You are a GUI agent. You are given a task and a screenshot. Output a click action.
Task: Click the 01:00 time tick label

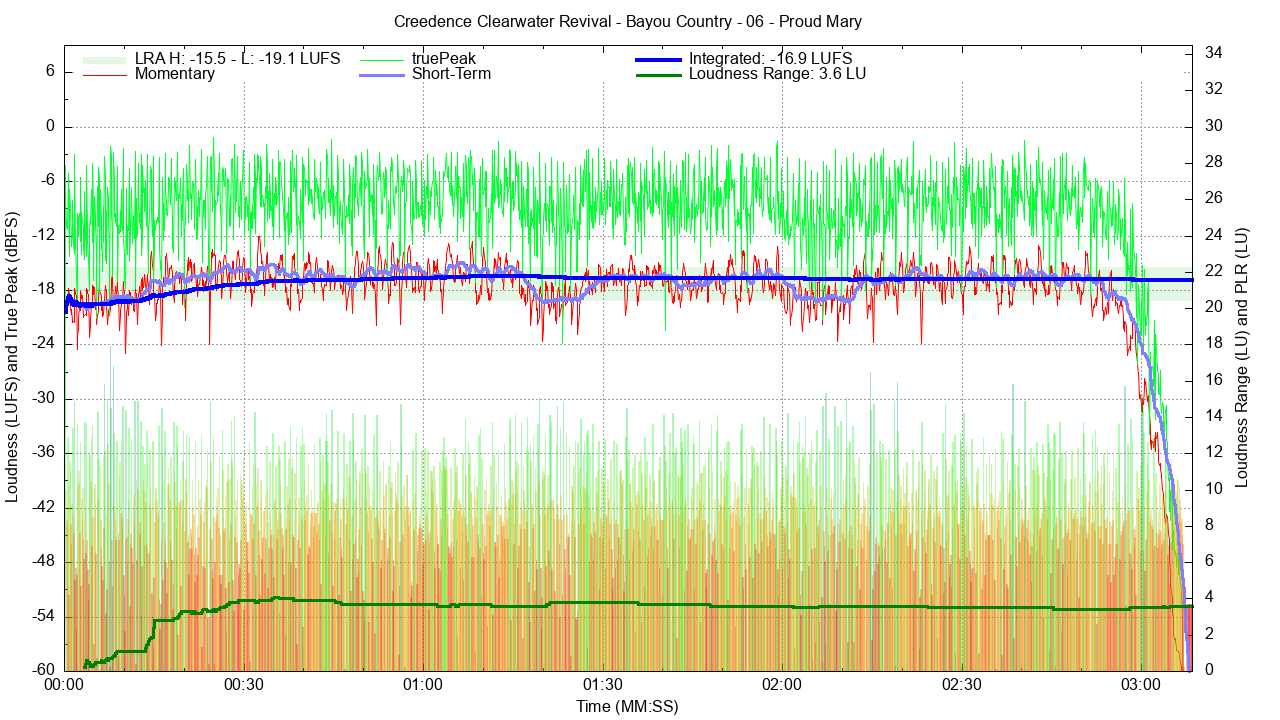[423, 685]
